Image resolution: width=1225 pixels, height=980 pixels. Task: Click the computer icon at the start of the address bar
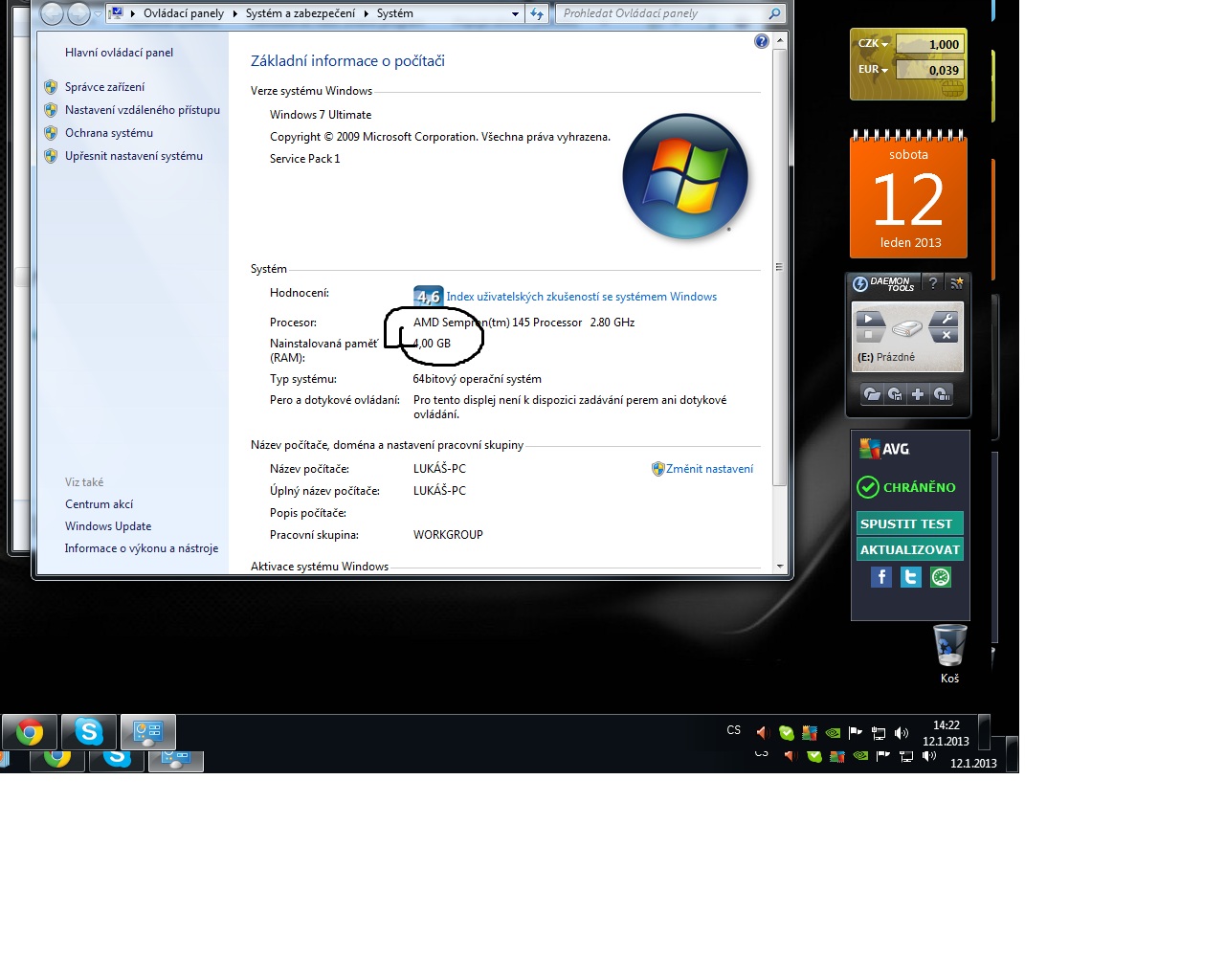tap(117, 13)
